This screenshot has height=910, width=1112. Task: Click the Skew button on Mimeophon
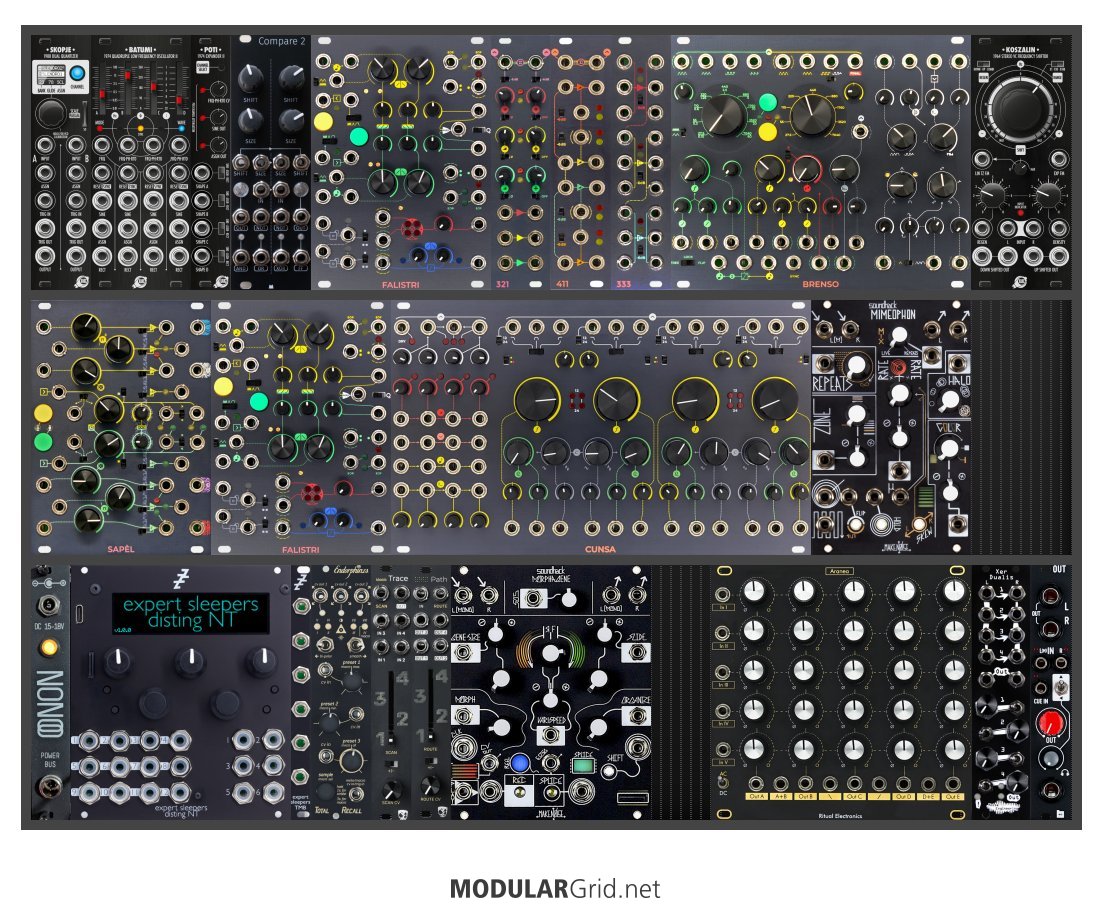coord(920,525)
